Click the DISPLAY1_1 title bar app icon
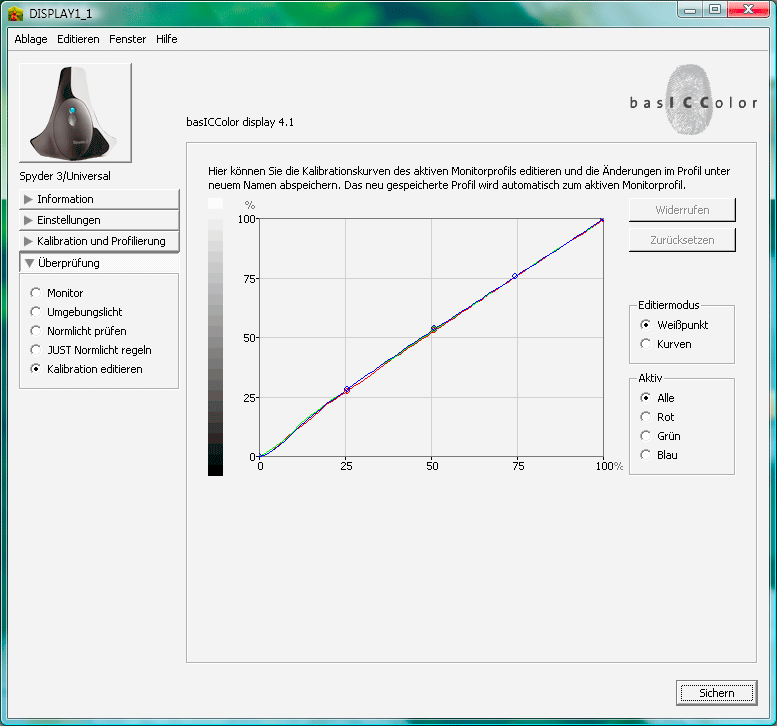The width and height of the screenshot is (777, 726). point(15,12)
